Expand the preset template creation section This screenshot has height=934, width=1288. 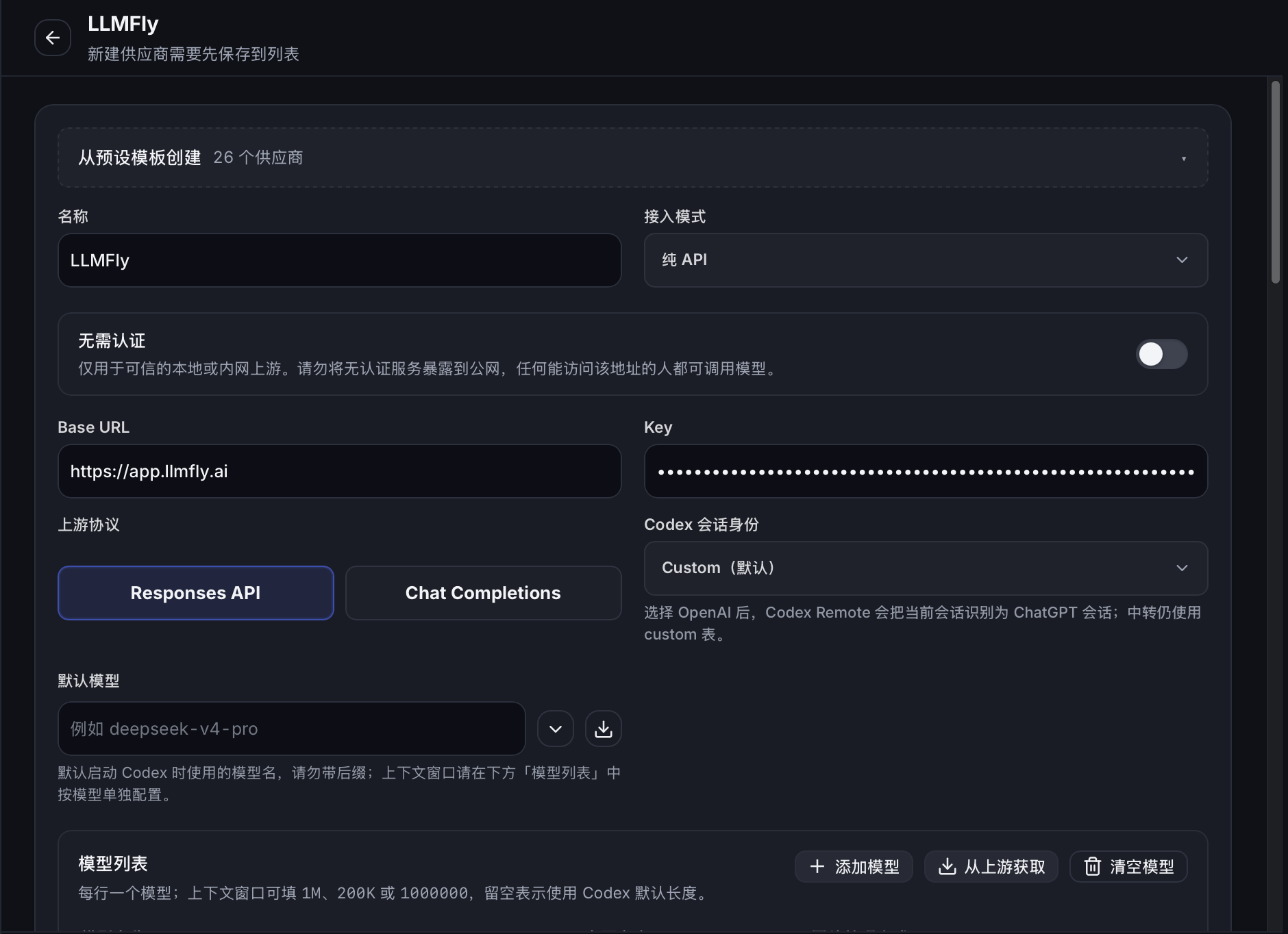(x=632, y=157)
